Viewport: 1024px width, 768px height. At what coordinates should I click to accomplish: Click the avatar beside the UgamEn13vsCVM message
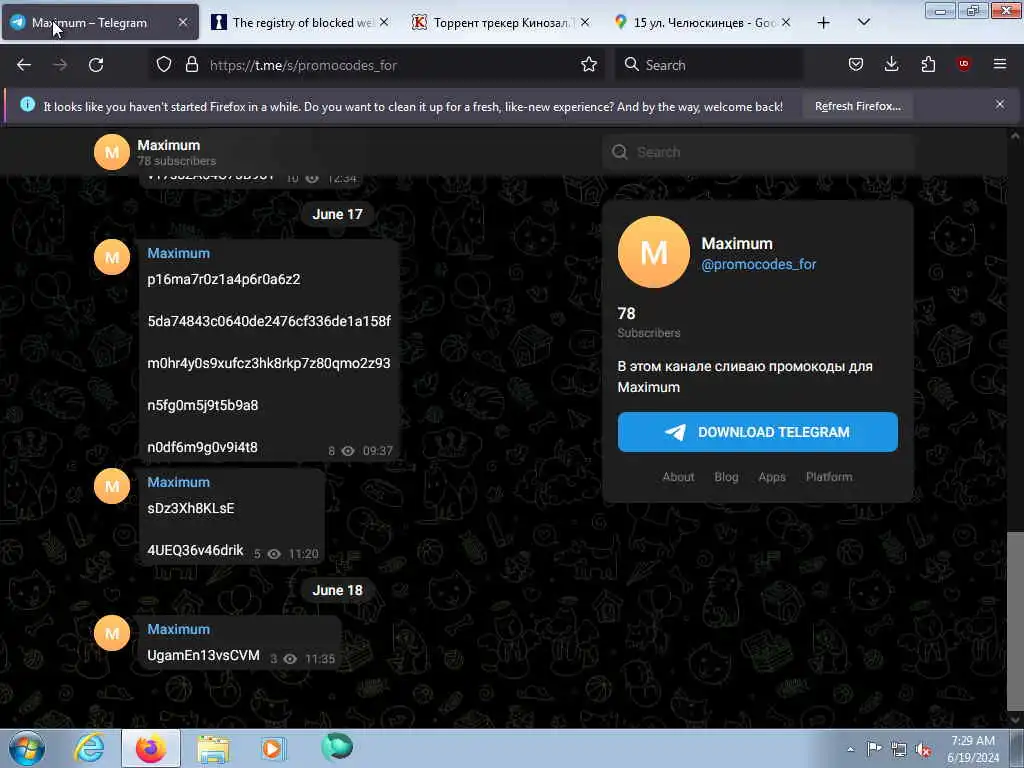(x=112, y=633)
